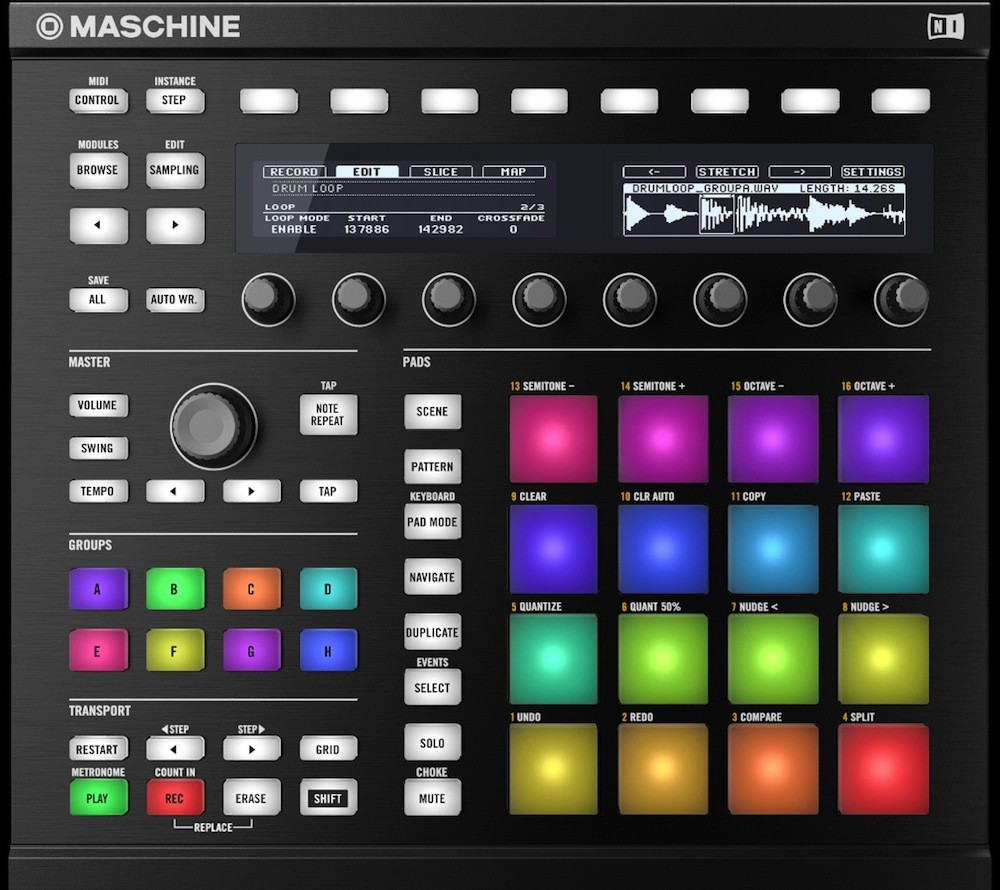Trigger pad 6 QUANT 50%
The height and width of the screenshot is (890, 1000).
[663, 659]
